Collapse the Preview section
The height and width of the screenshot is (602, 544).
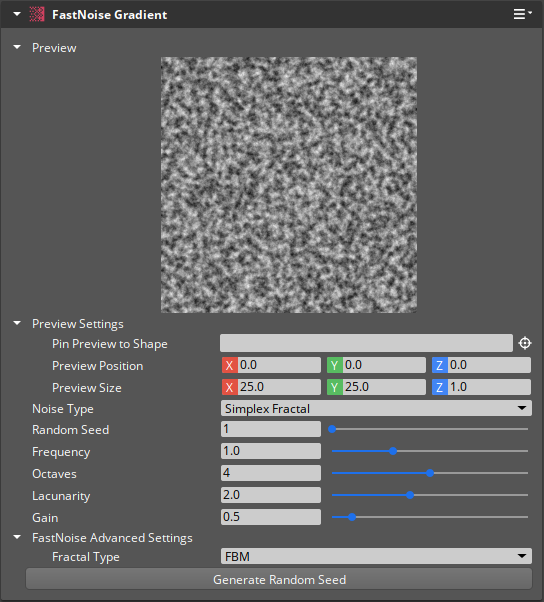17,47
